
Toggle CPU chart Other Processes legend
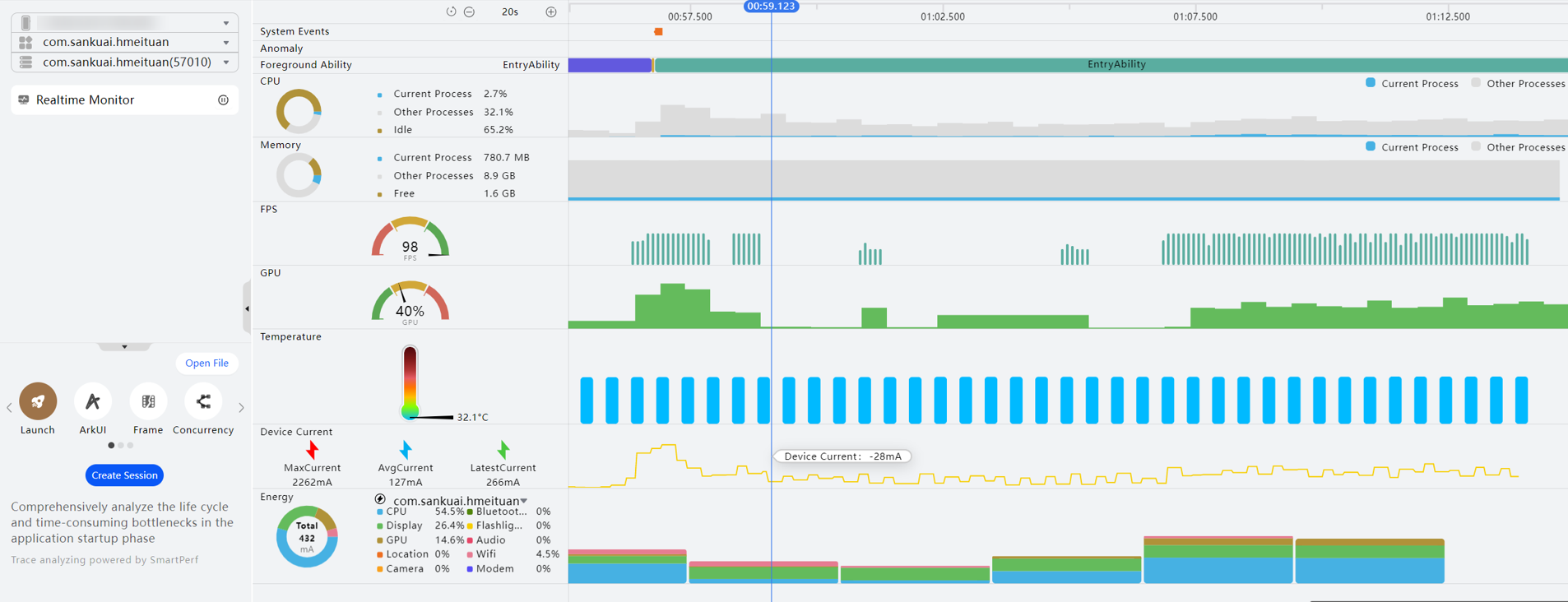1518,83
